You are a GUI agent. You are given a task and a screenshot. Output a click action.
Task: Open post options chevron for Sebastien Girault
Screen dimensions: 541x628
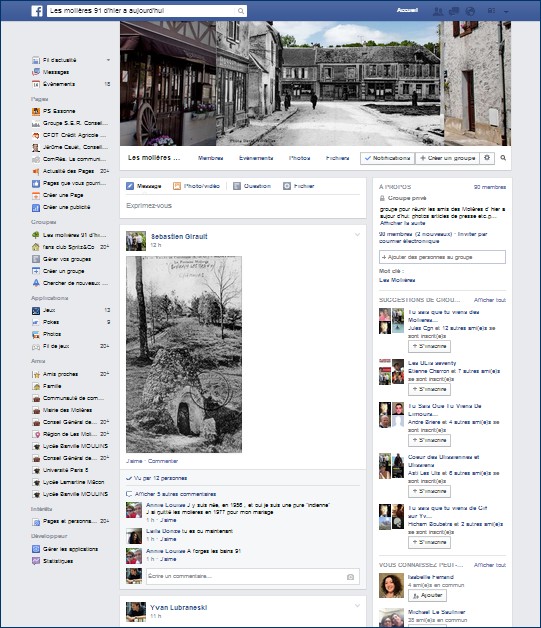click(357, 235)
